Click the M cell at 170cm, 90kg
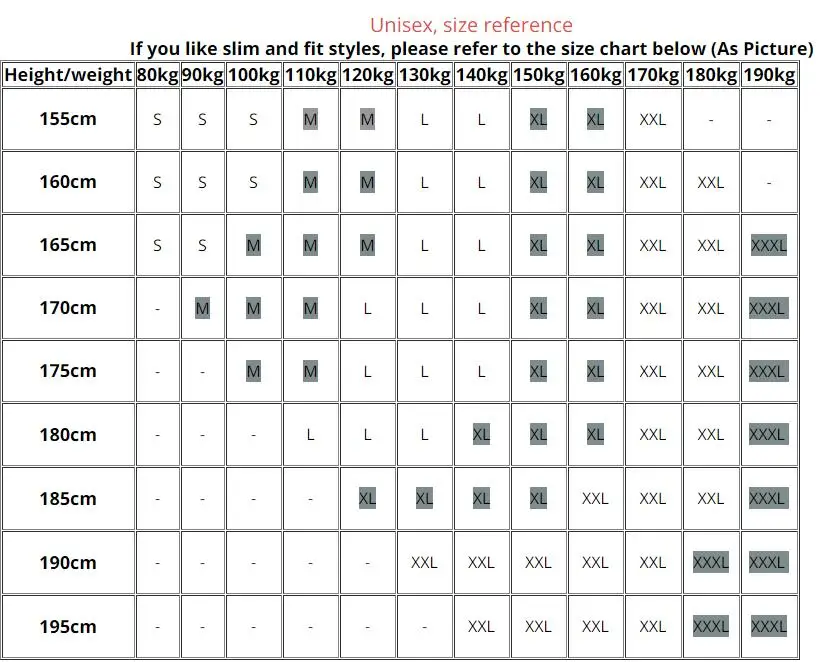This screenshot has width=821, height=662. (x=202, y=308)
